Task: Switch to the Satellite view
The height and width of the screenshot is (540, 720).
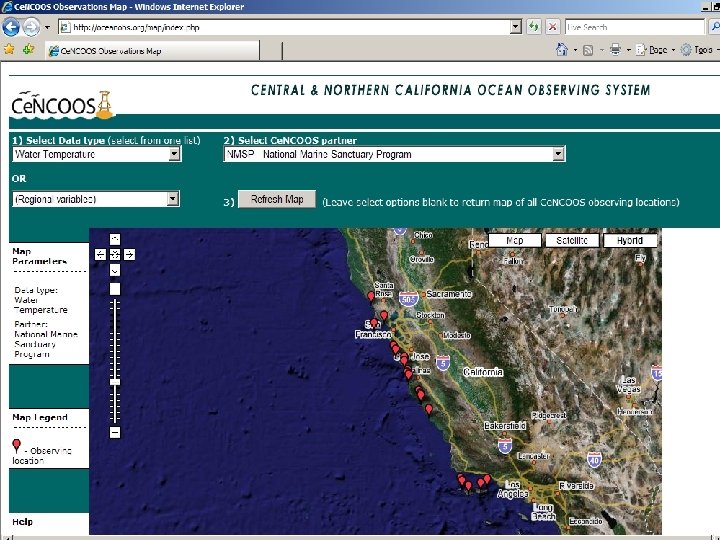Action: pos(572,240)
